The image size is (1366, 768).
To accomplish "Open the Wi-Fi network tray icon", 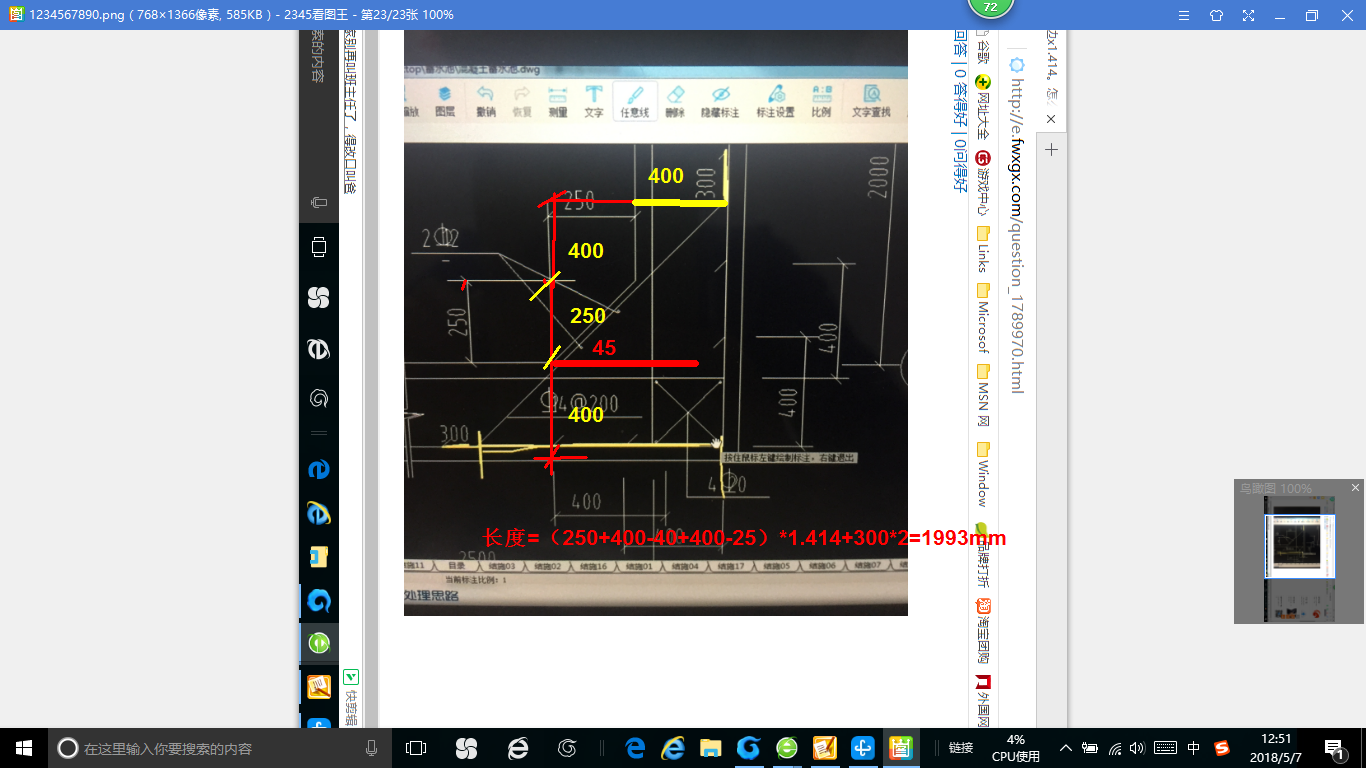I will [x=1114, y=748].
